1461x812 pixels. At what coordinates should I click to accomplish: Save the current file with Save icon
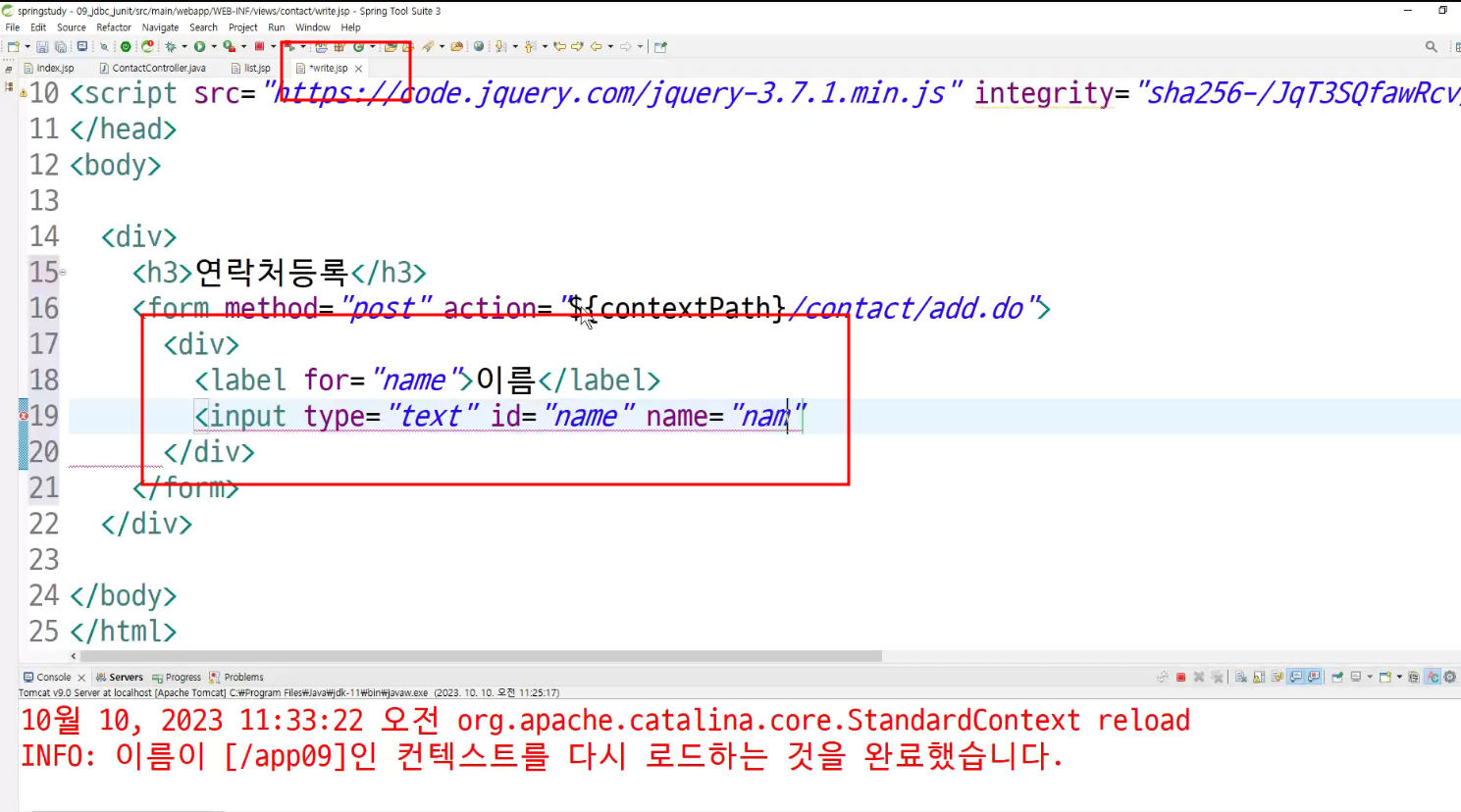point(42,46)
